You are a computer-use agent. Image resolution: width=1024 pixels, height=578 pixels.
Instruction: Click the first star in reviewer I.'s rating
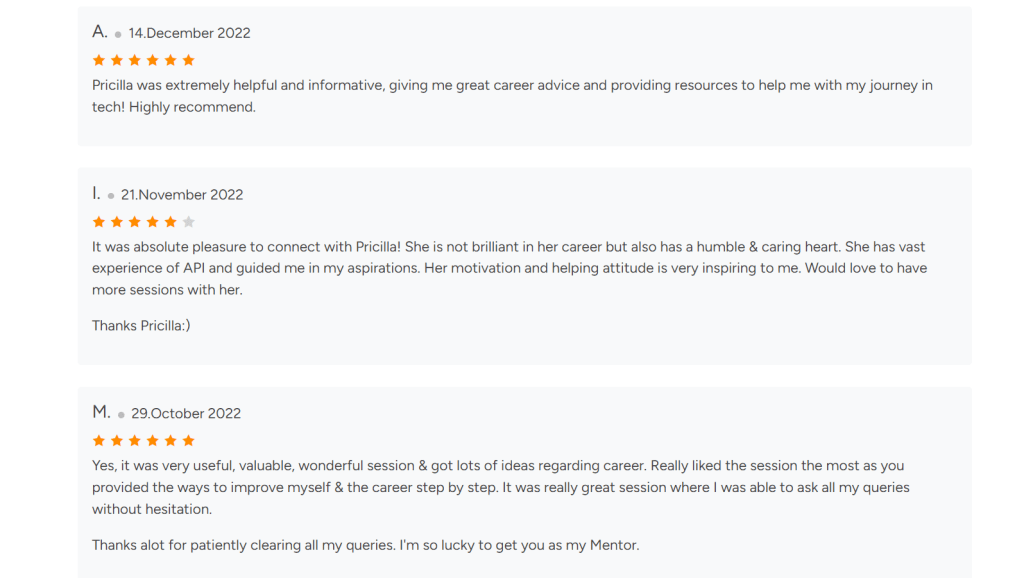coord(99,222)
